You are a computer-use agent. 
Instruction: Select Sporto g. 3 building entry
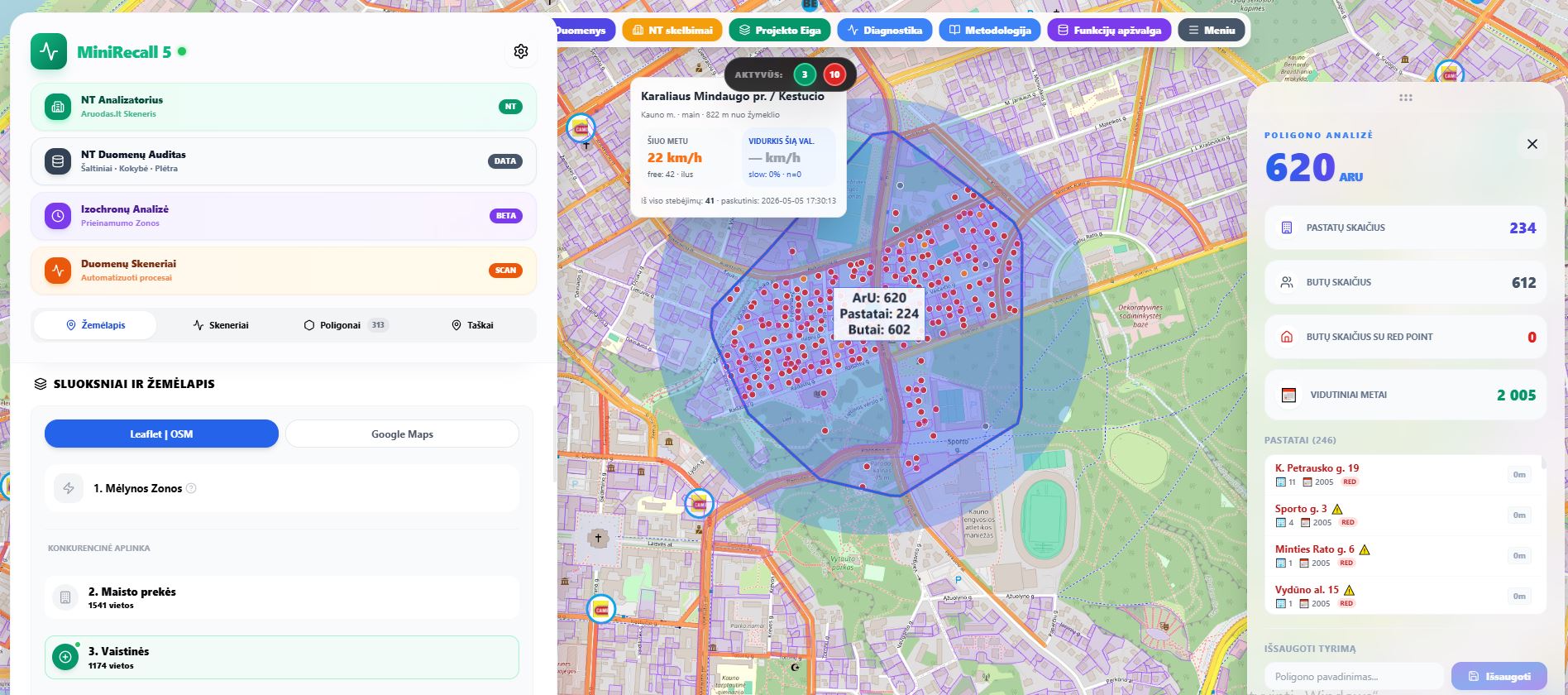pos(1403,515)
